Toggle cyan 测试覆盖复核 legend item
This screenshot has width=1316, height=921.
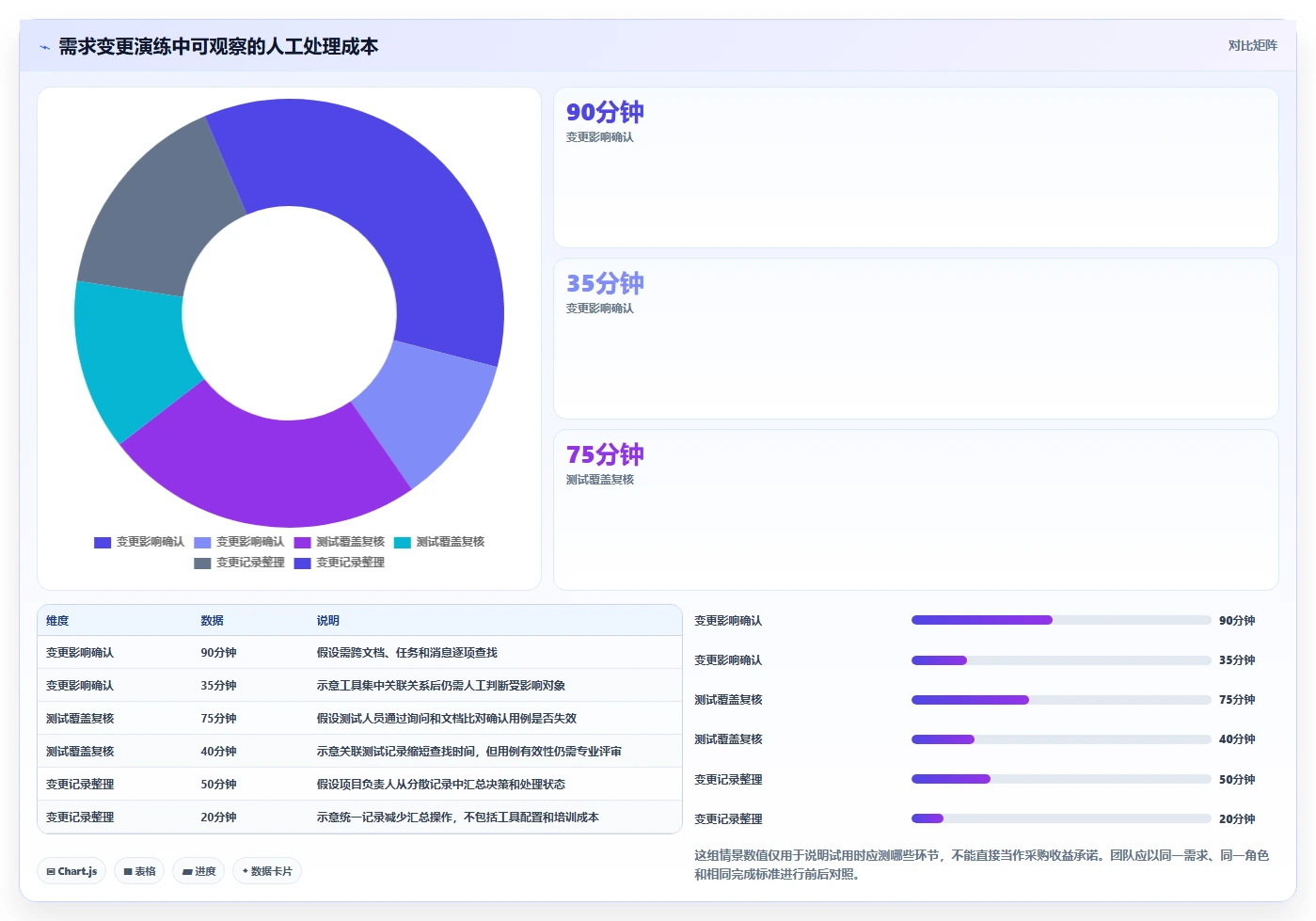(439, 542)
